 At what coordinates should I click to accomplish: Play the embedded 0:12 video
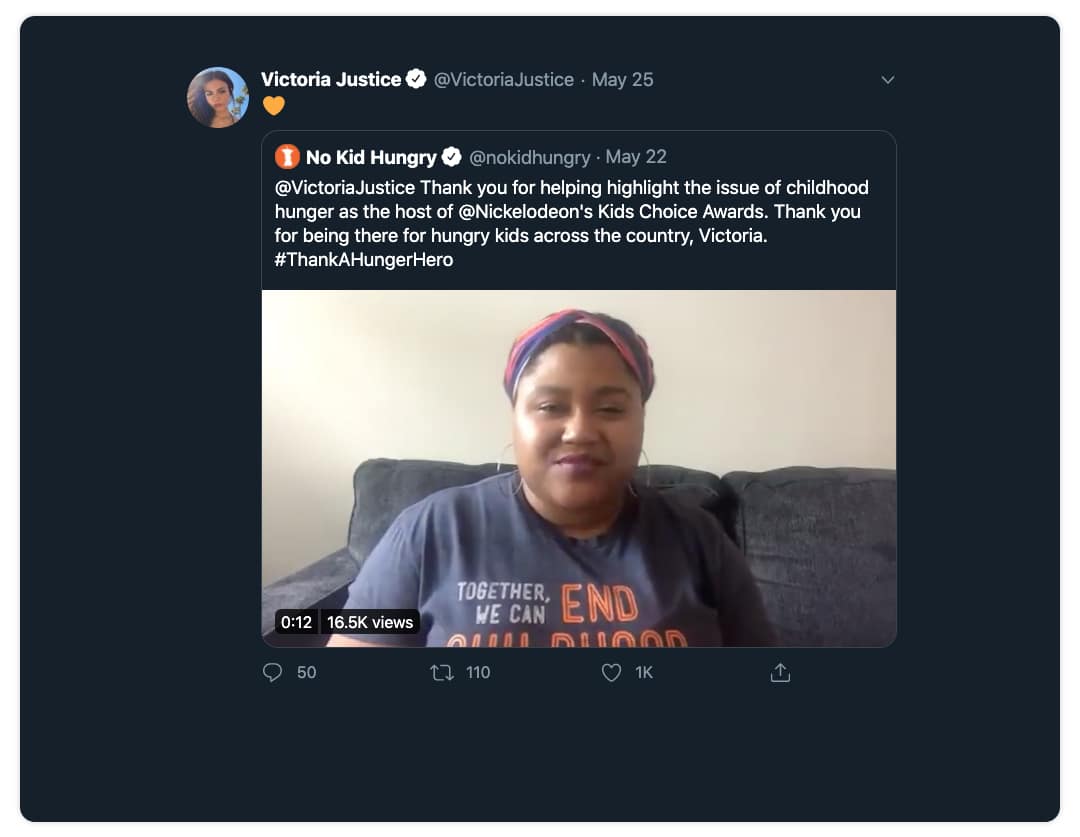tap(579, 468)
